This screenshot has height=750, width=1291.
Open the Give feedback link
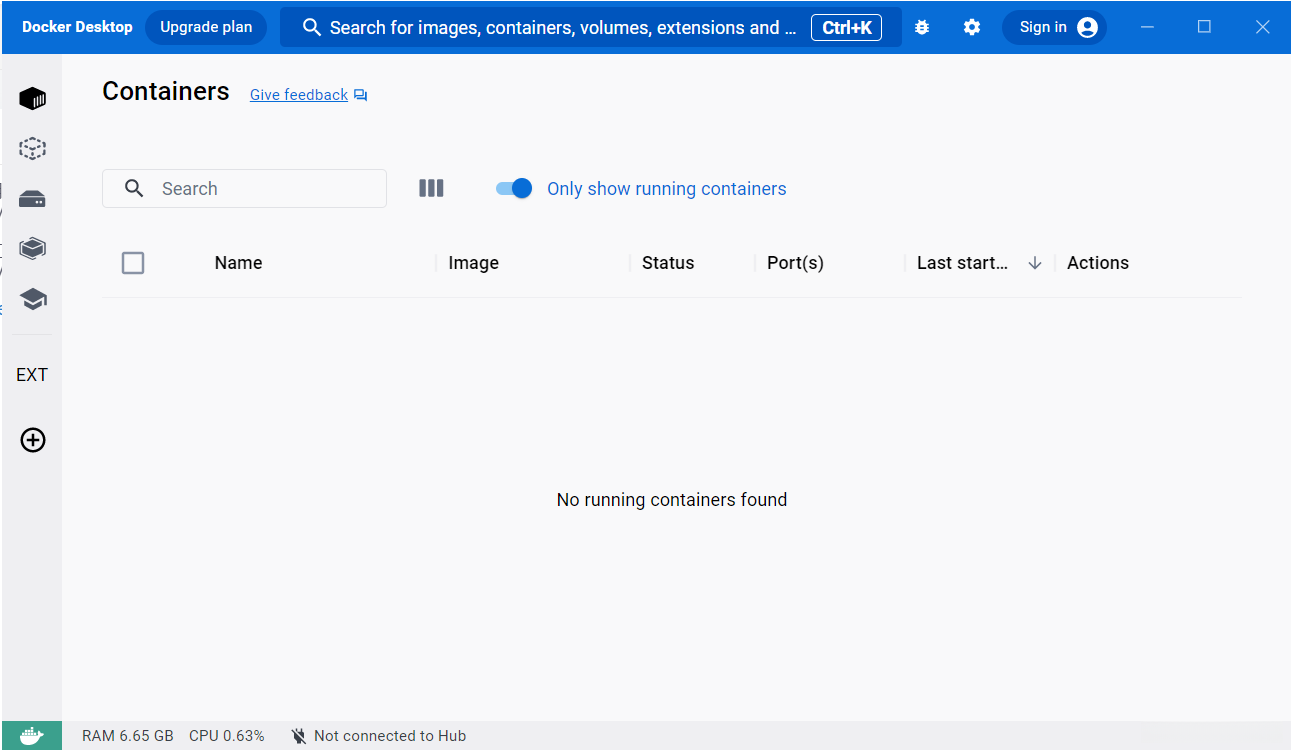pos(299,95)
